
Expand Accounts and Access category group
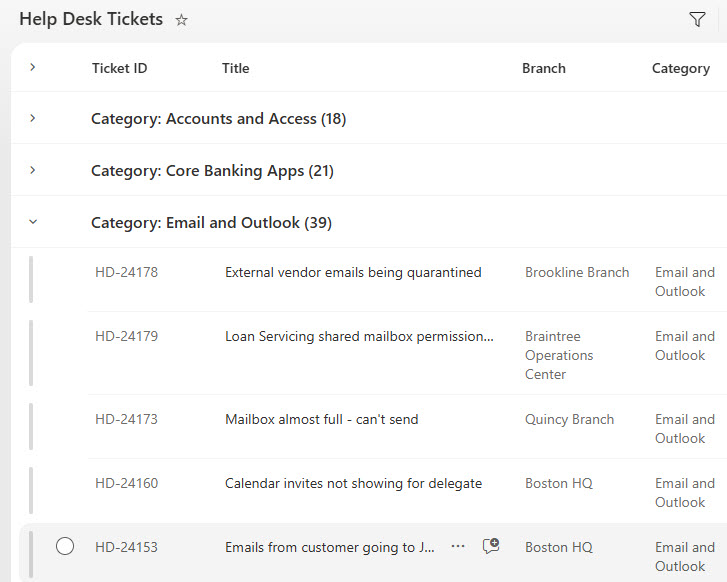click(x=32, y=118)
